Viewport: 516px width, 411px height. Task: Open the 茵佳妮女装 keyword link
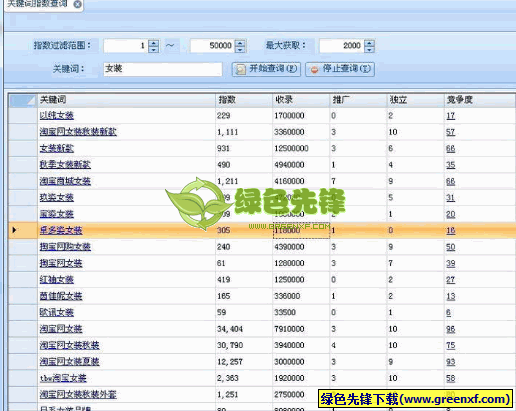(61, 296)
